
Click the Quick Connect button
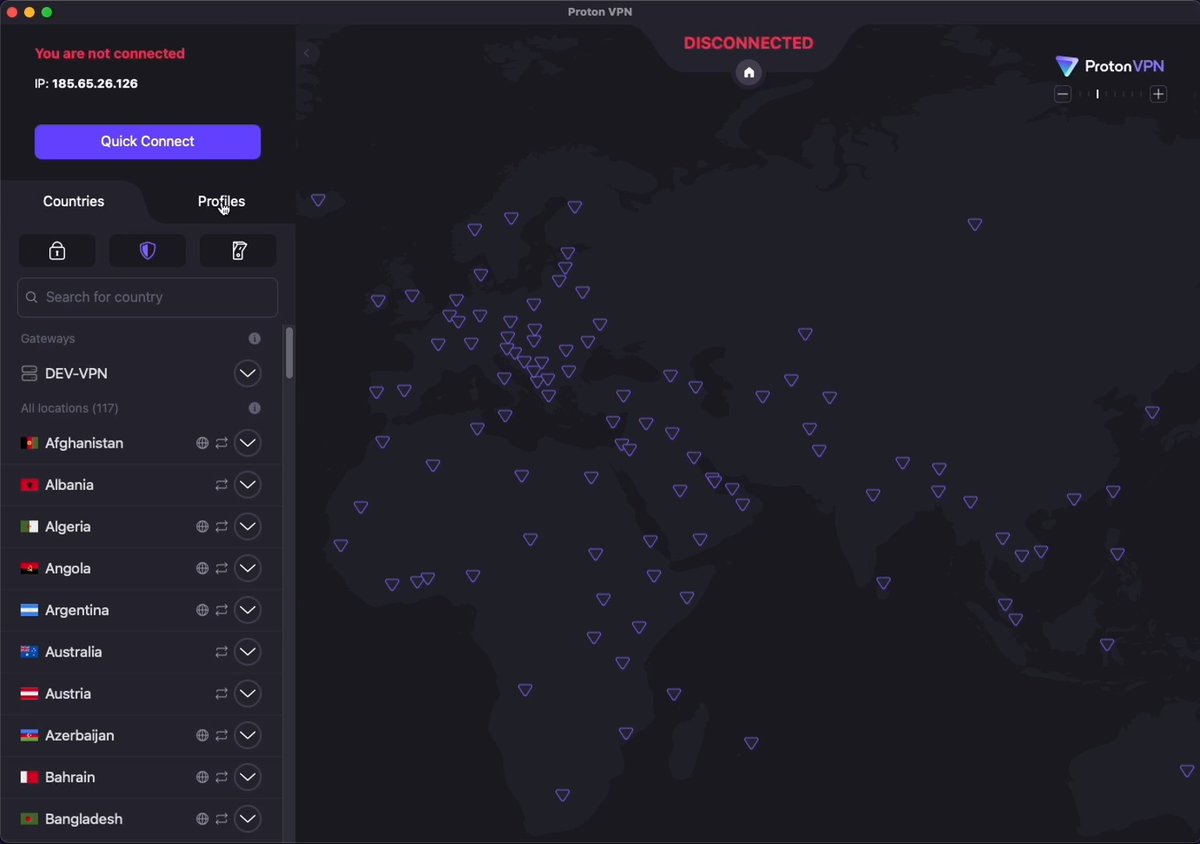[148, 141]
